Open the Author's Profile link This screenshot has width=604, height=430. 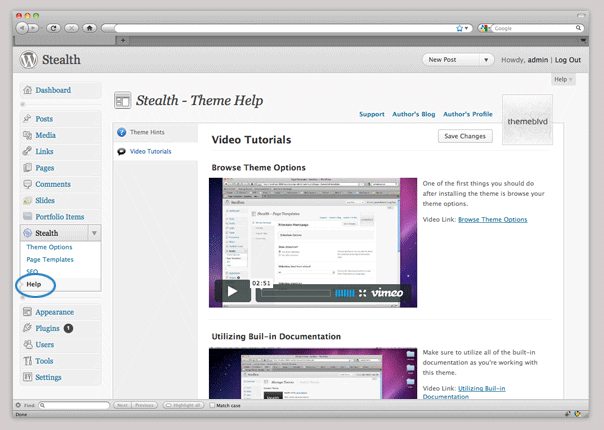click(x=468, y=114)
